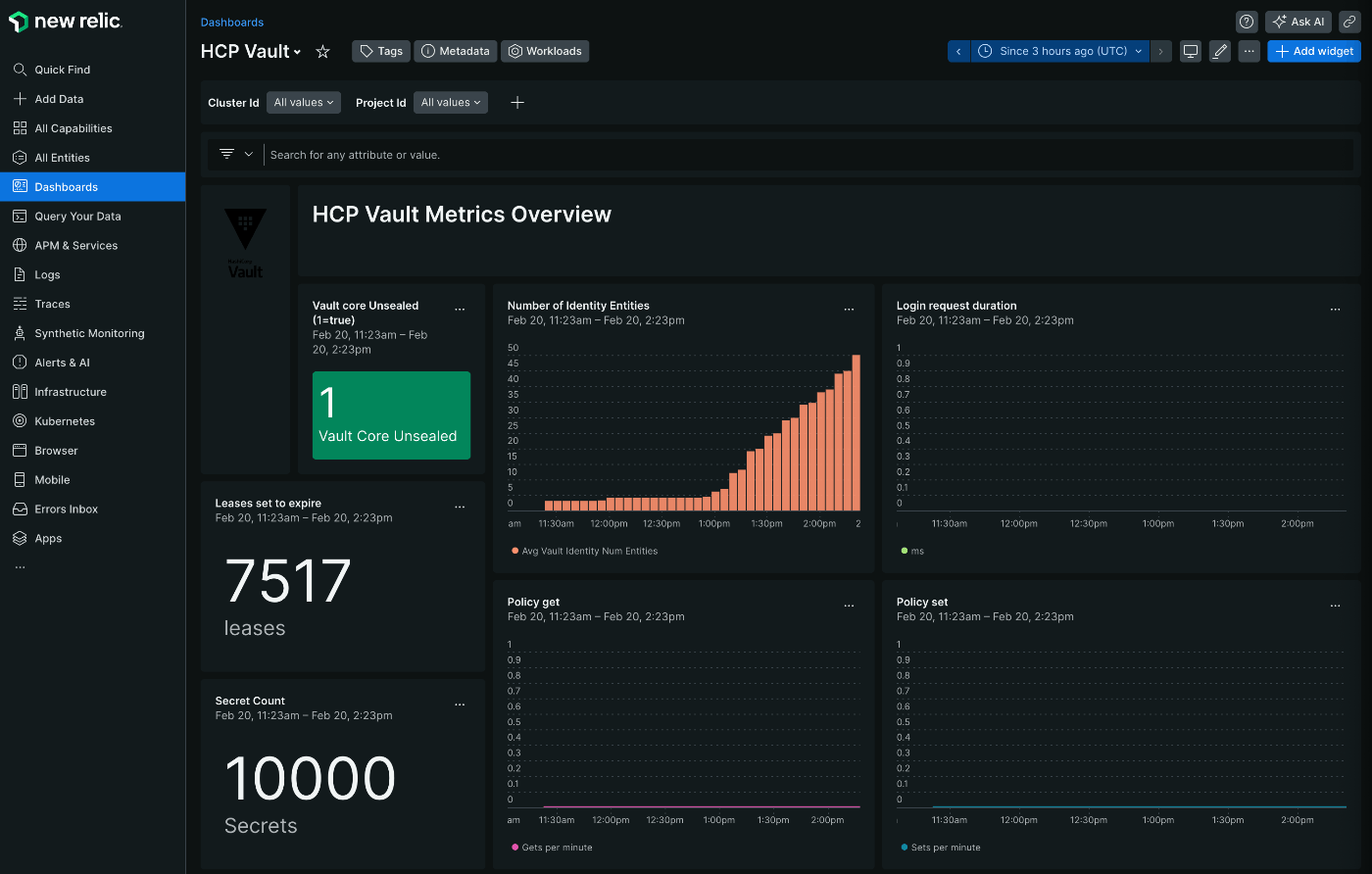
Task: Click the Apps stack icon
Action: click(x=20, y=538)
